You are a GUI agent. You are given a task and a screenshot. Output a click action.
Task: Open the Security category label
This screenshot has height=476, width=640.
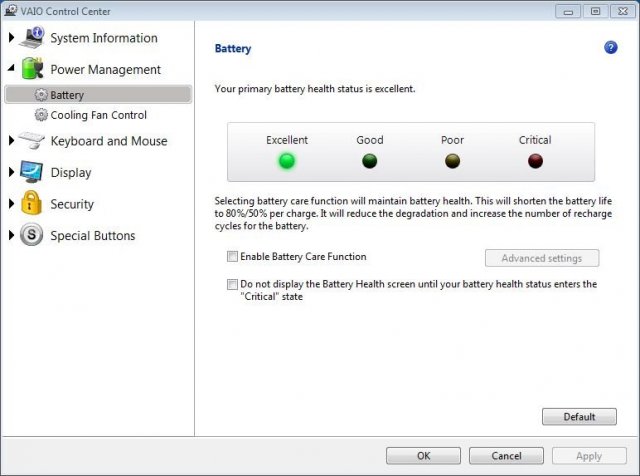pos(72,204)
